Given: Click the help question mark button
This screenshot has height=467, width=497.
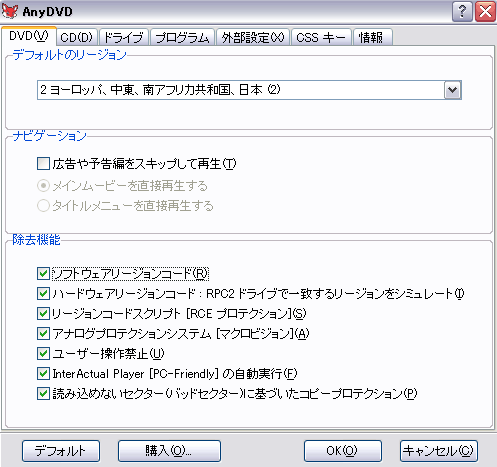Looking at the screenshot, I should tap(462, 12).
